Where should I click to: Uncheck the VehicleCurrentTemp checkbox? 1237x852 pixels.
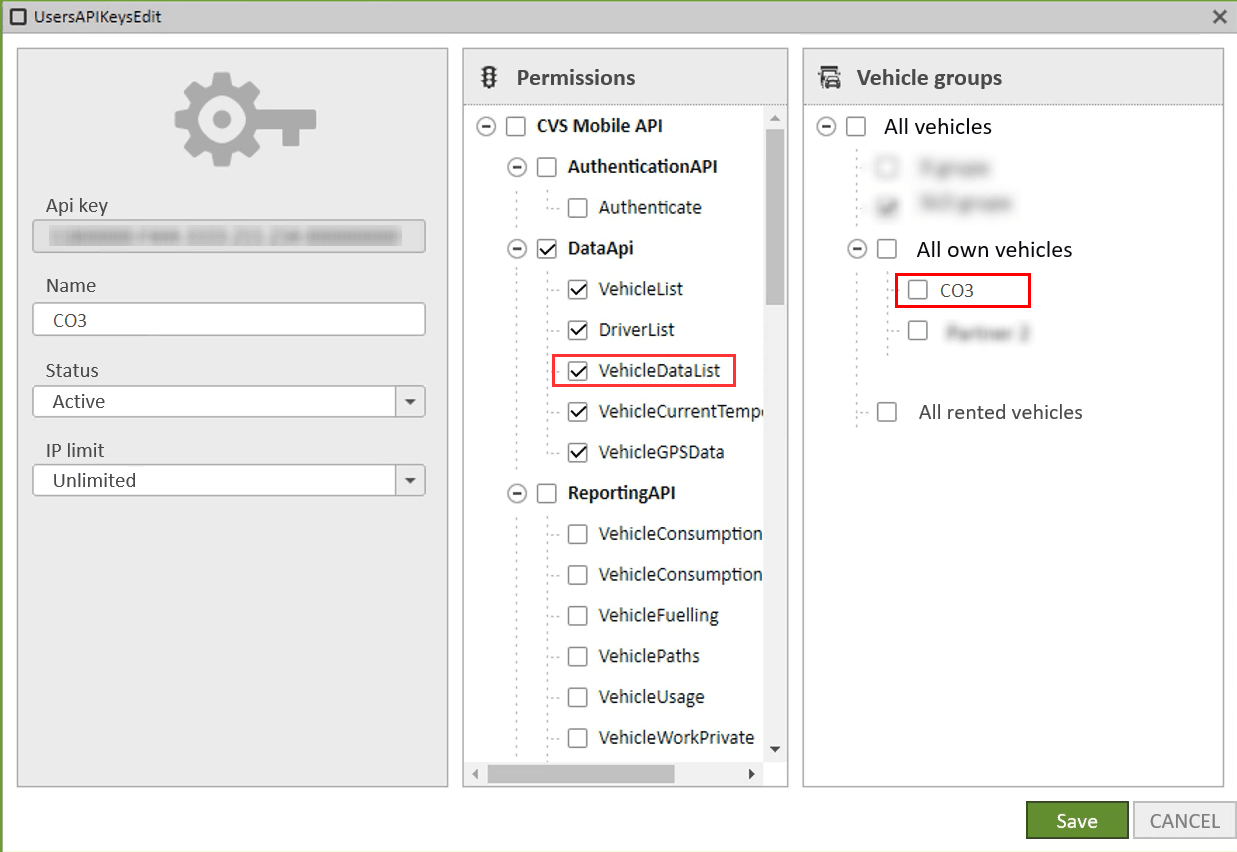coord(577,411)
